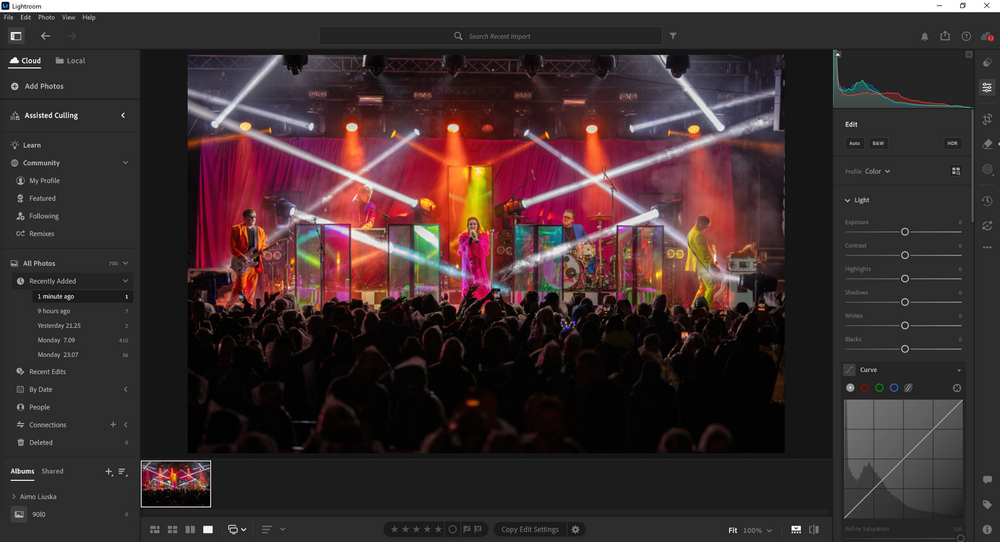Image resolution: width=1000 pixels, height=542 pixels.
Task: Open the Profile Color dropdown
Action: [878, 172]
